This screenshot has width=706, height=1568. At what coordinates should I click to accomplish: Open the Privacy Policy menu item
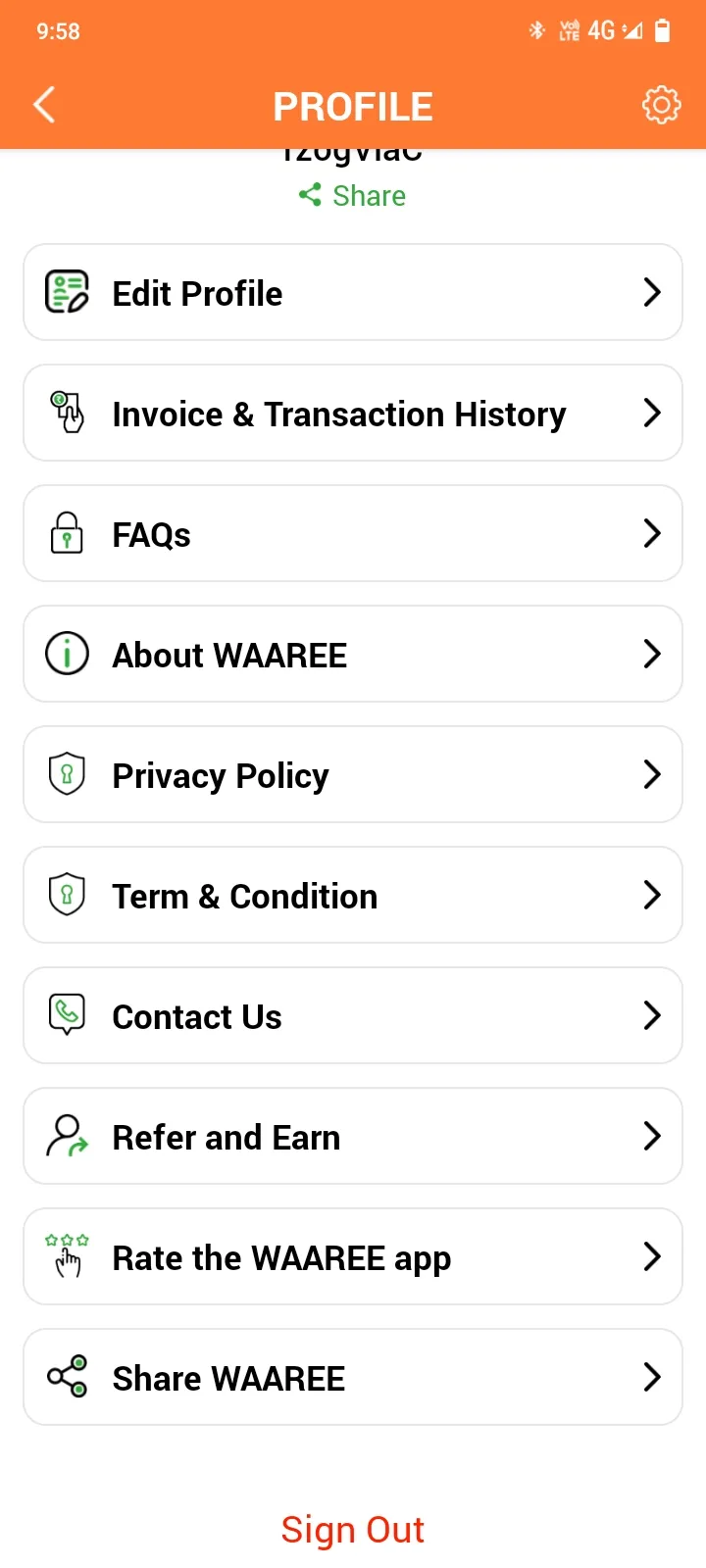(352, 774)
